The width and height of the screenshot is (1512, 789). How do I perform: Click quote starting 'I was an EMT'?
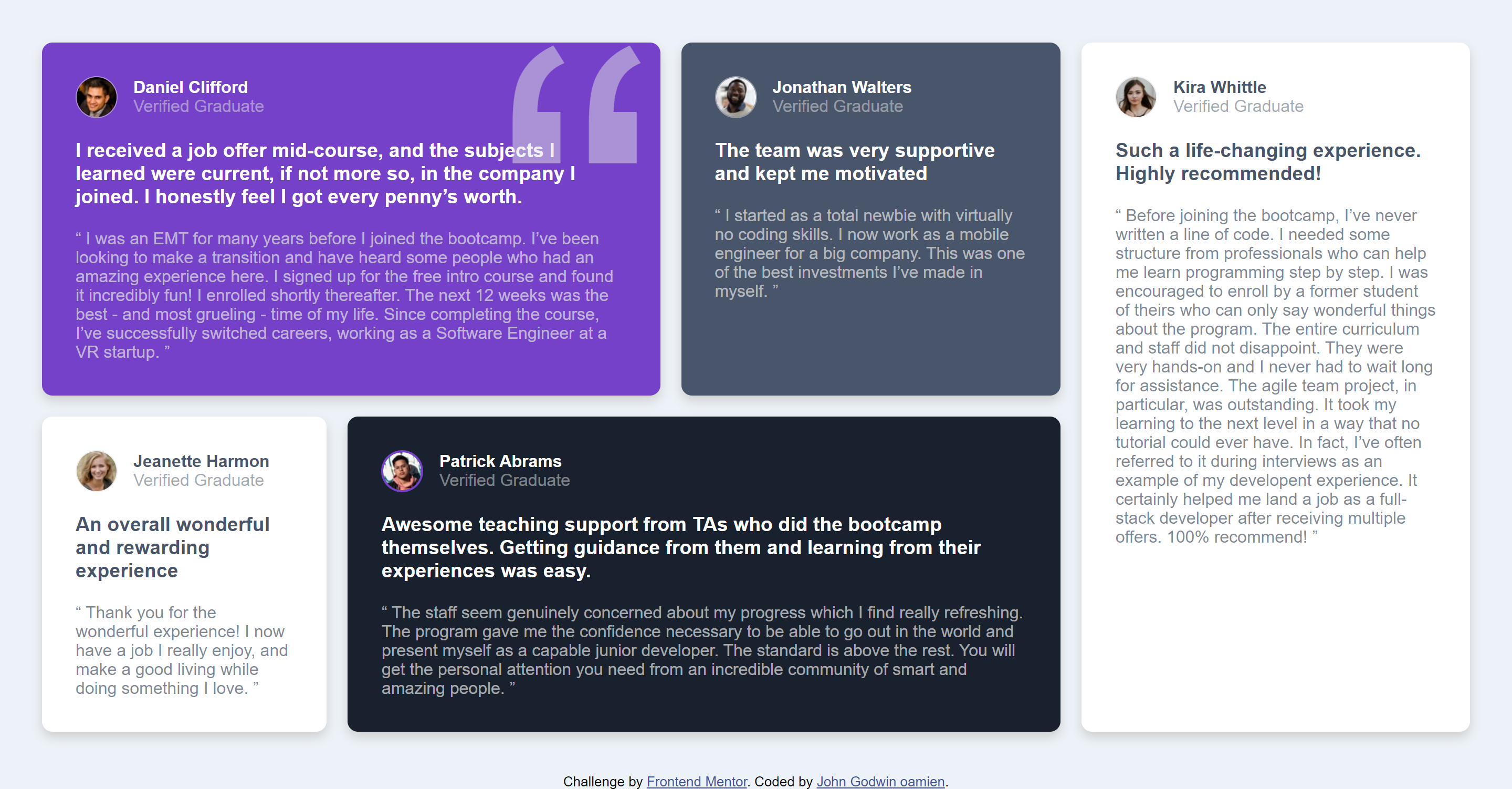tap(344, 295)
